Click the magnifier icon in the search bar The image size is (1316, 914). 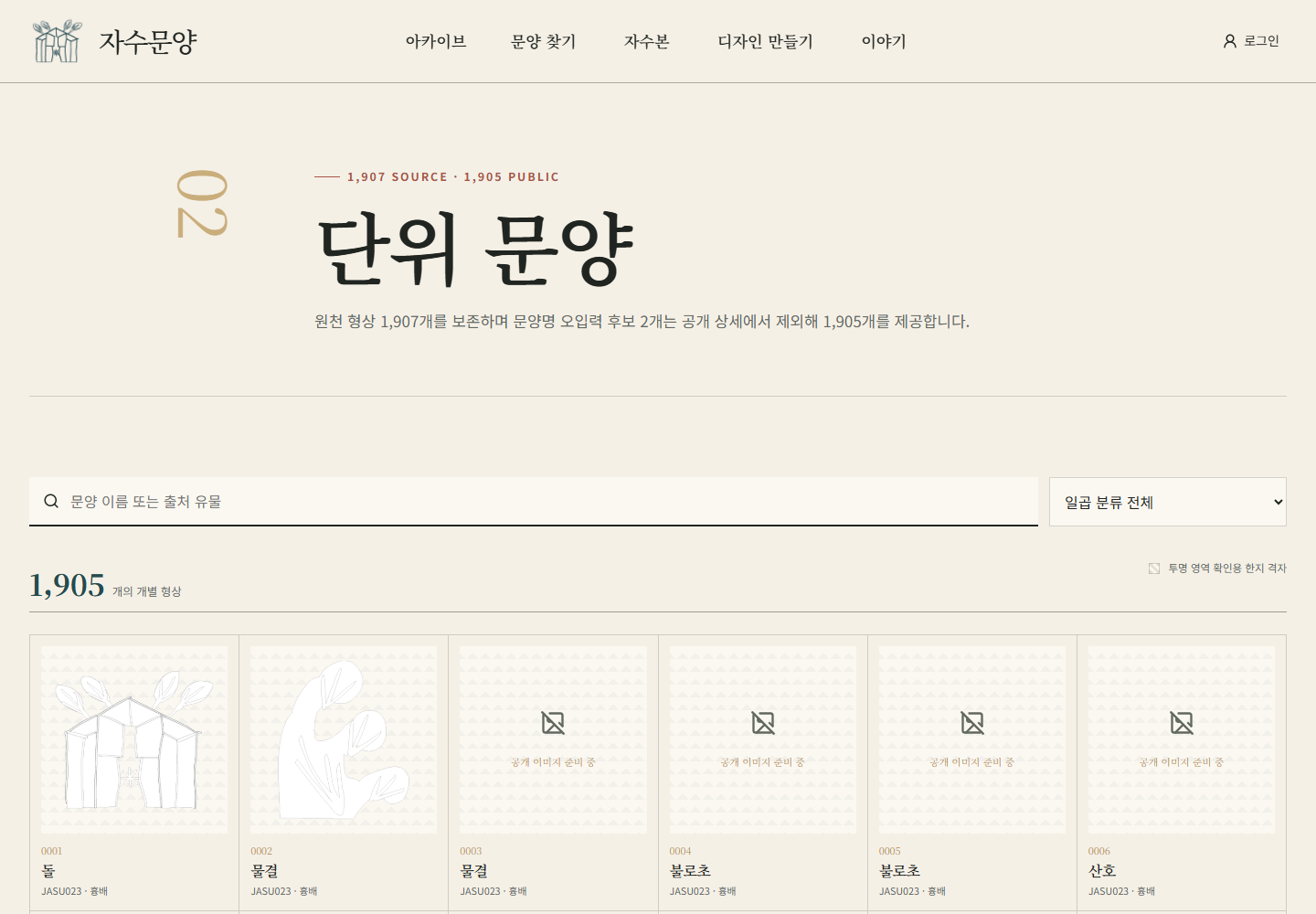click(x=51, y=501)
